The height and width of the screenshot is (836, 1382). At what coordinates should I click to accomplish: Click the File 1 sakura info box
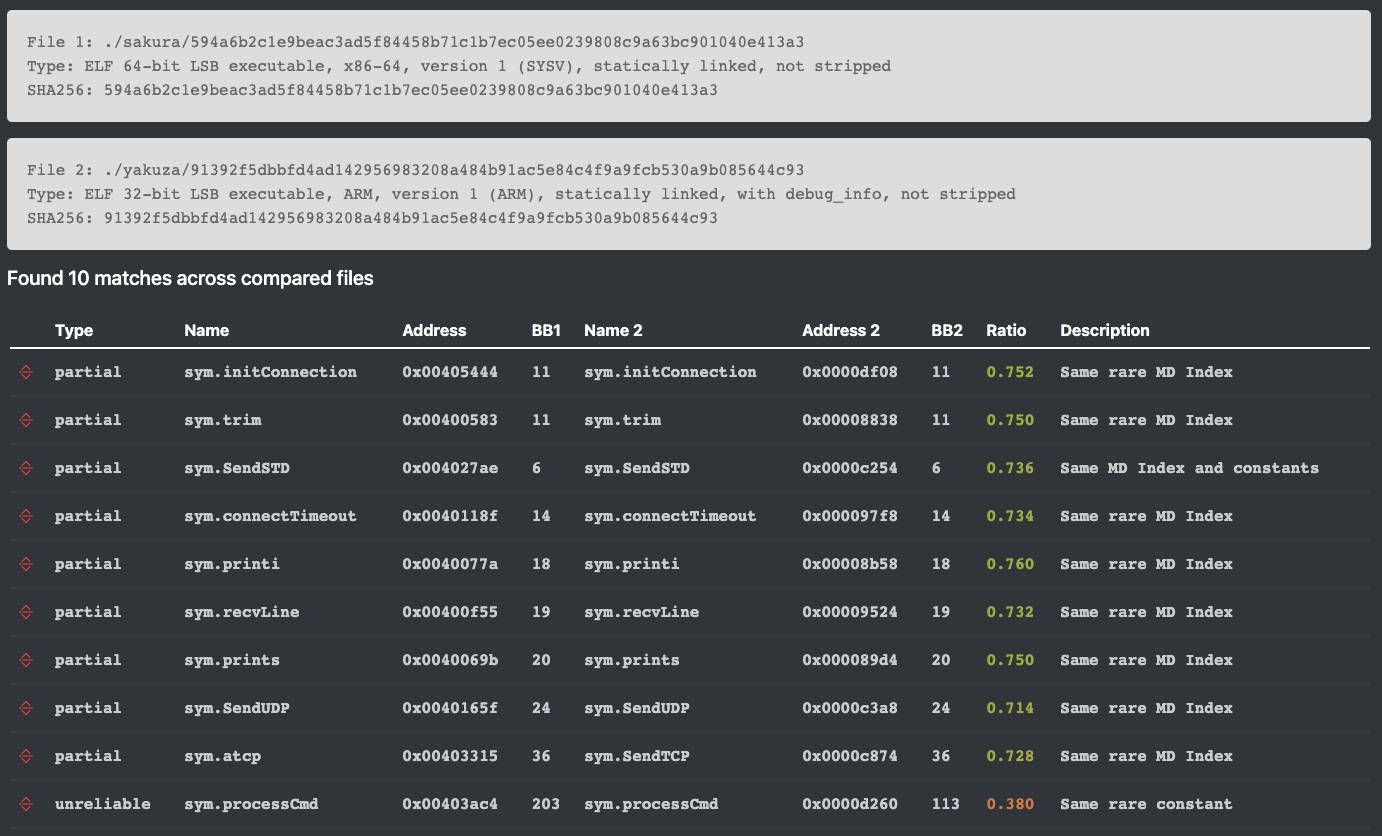click(688, 66)
